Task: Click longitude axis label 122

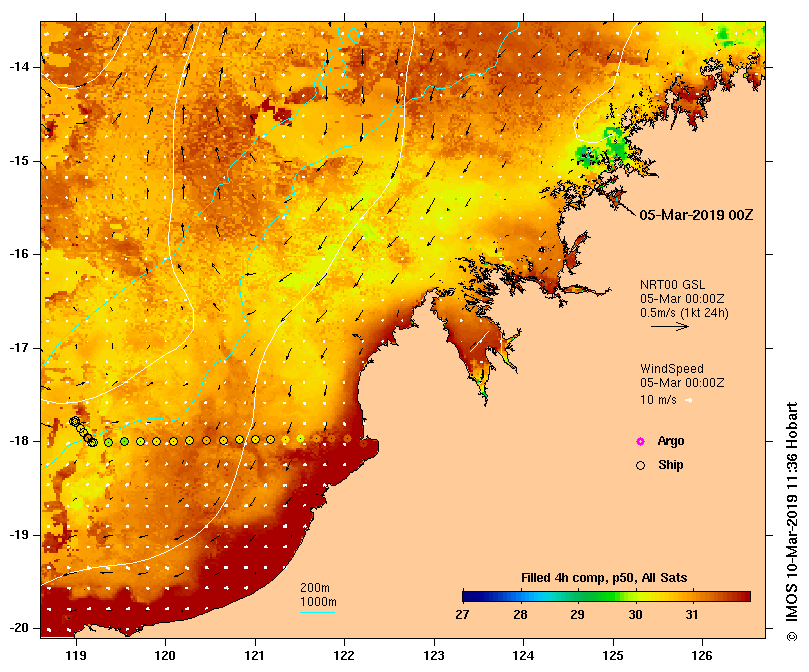Action: (x=344, y=656)
